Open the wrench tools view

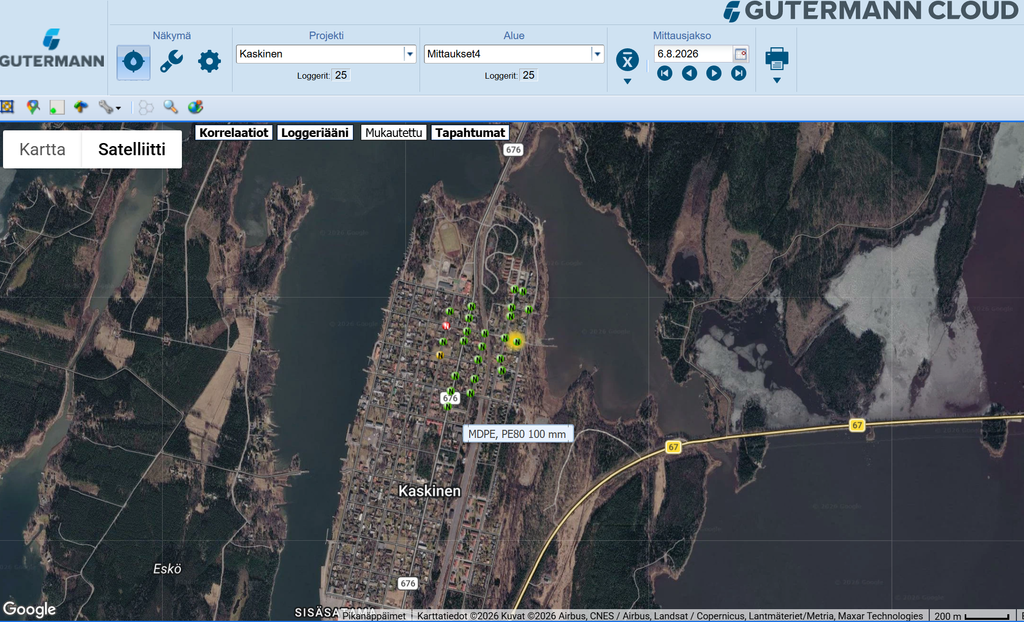point(171,61)
